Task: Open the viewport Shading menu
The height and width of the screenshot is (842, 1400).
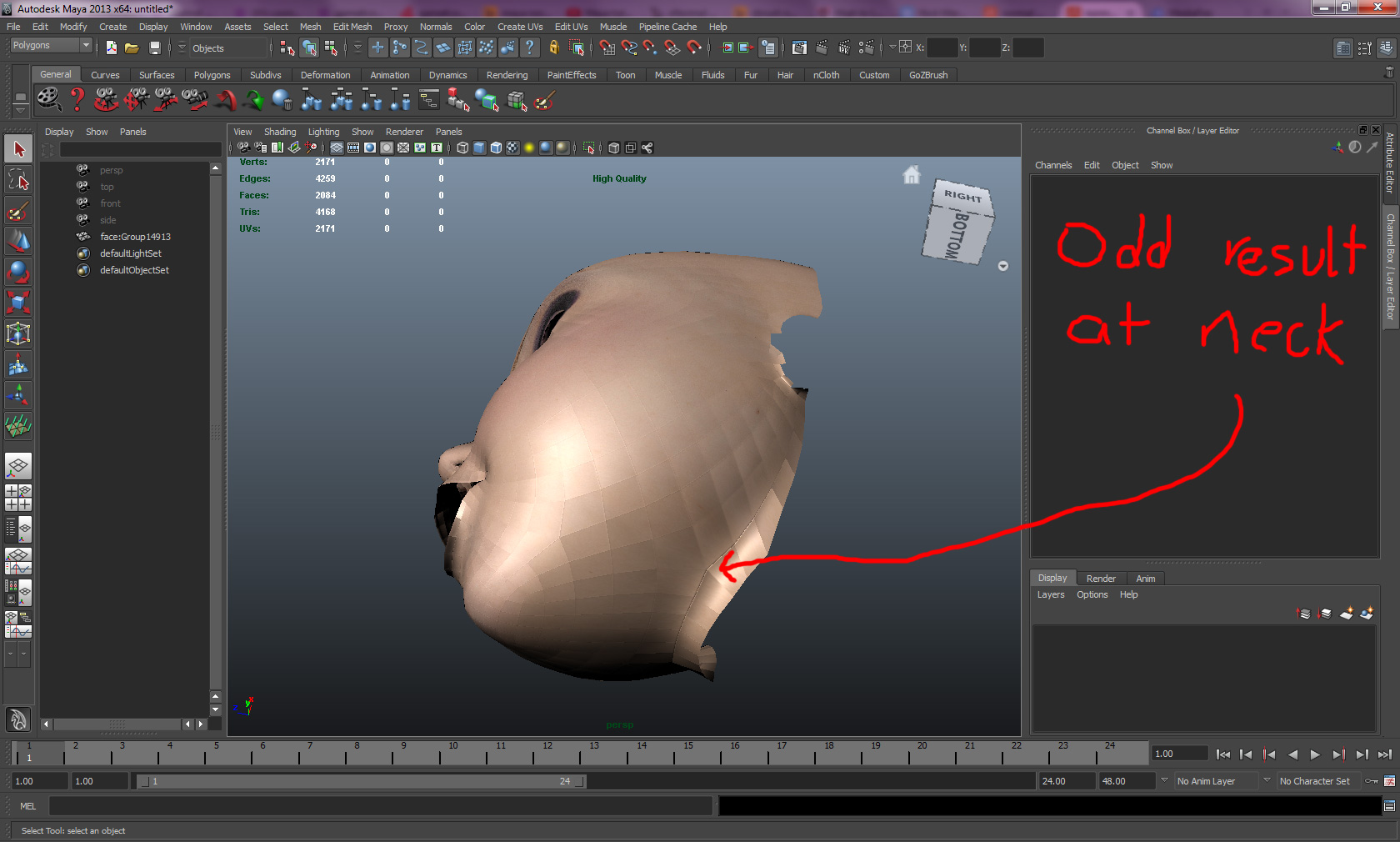Action: pos(280,132)
